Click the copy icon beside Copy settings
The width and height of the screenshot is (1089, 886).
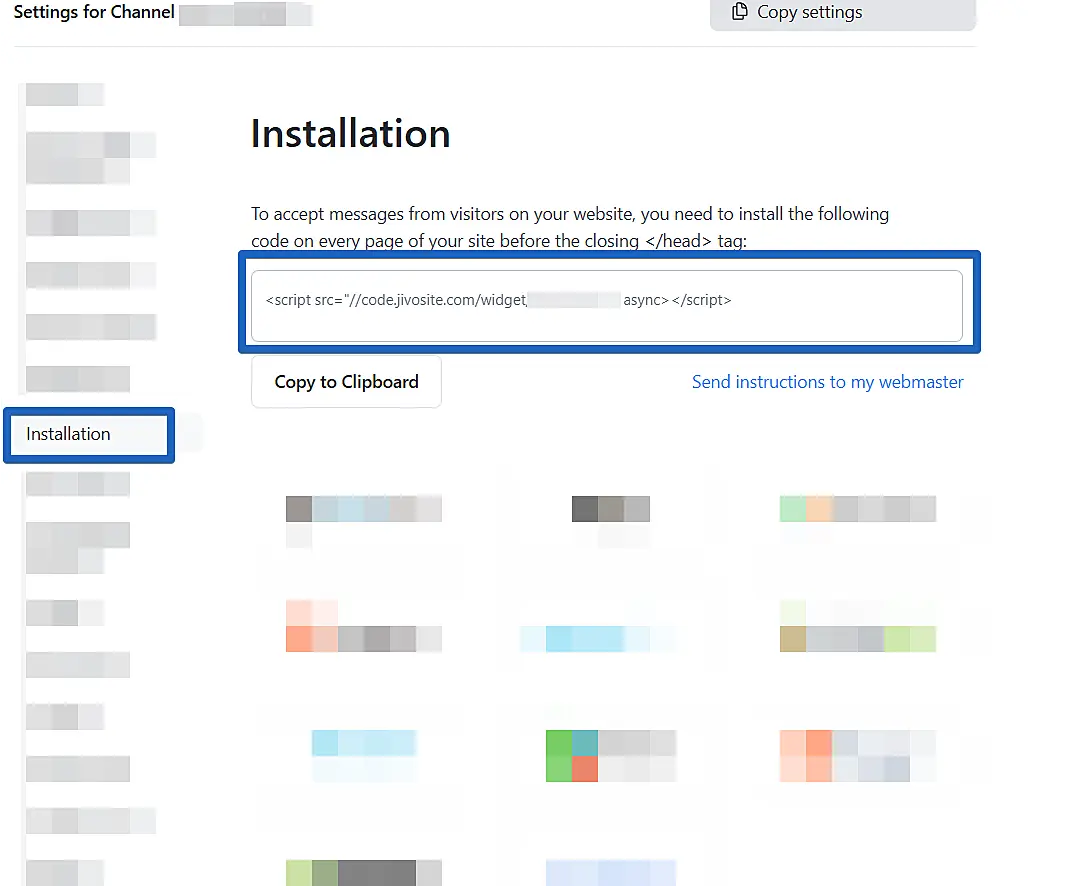(x=740, y=12)
